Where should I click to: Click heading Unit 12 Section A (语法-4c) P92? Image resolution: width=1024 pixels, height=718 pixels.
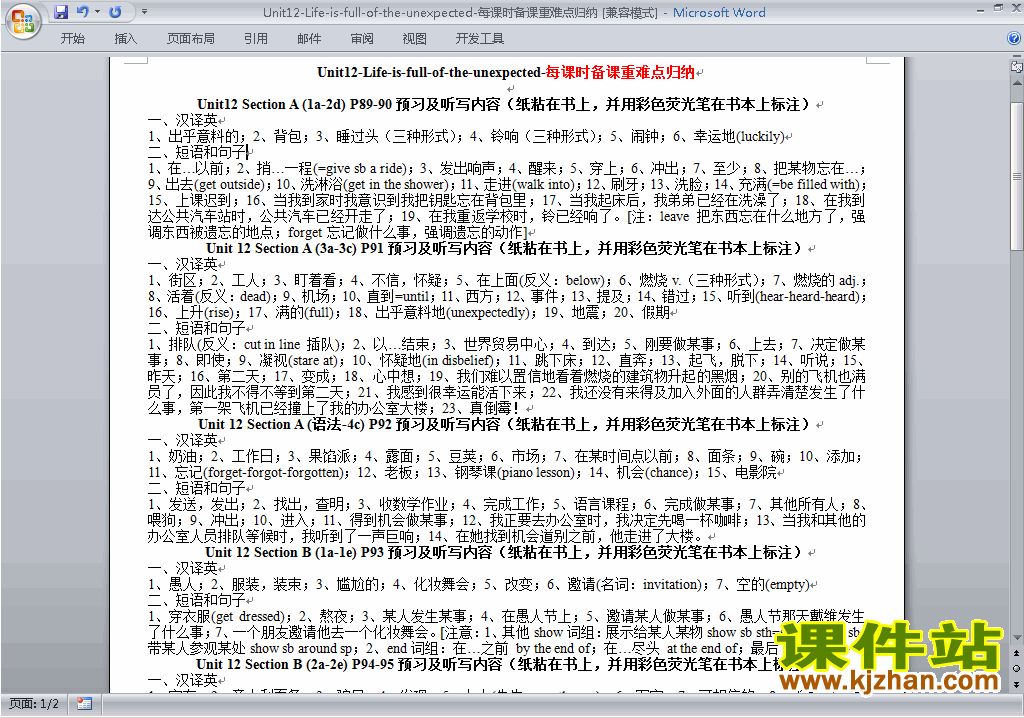pos(295,425)
